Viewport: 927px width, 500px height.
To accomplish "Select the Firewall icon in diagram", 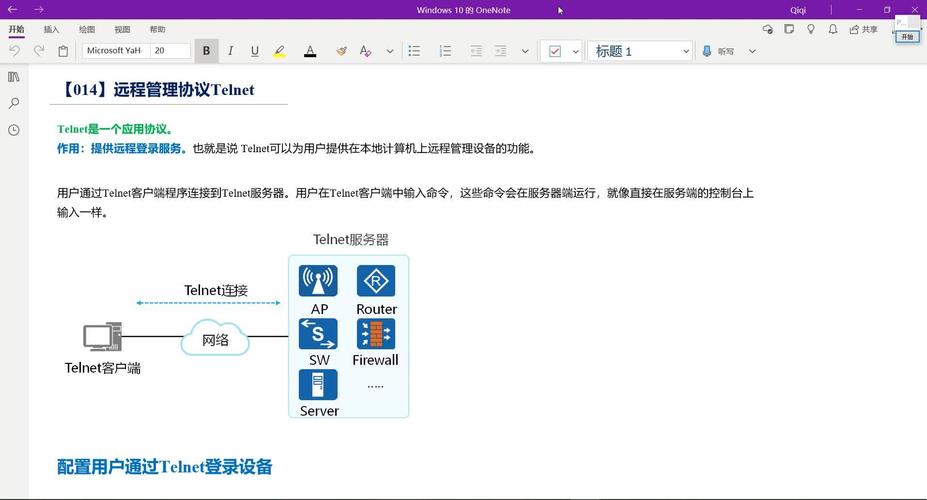I will 376,334.
